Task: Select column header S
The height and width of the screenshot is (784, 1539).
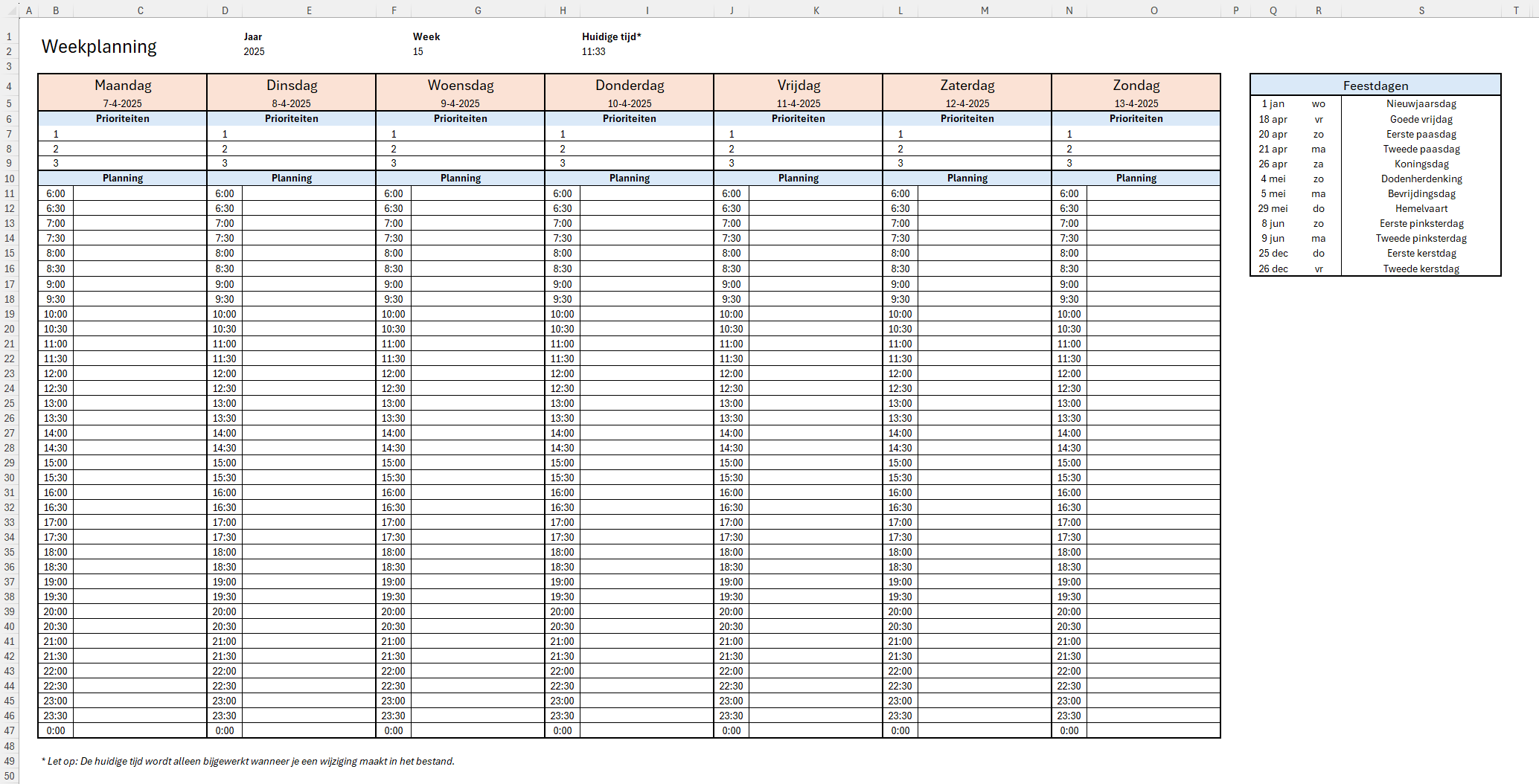Action: point(1421,10)
